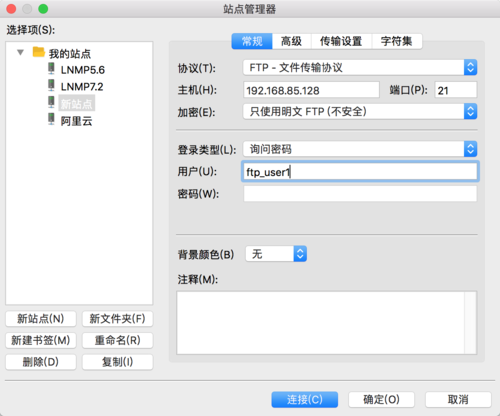Click the 密码 password input field
The height and width of the screenshot is (416, 500).
coord(360,194)
